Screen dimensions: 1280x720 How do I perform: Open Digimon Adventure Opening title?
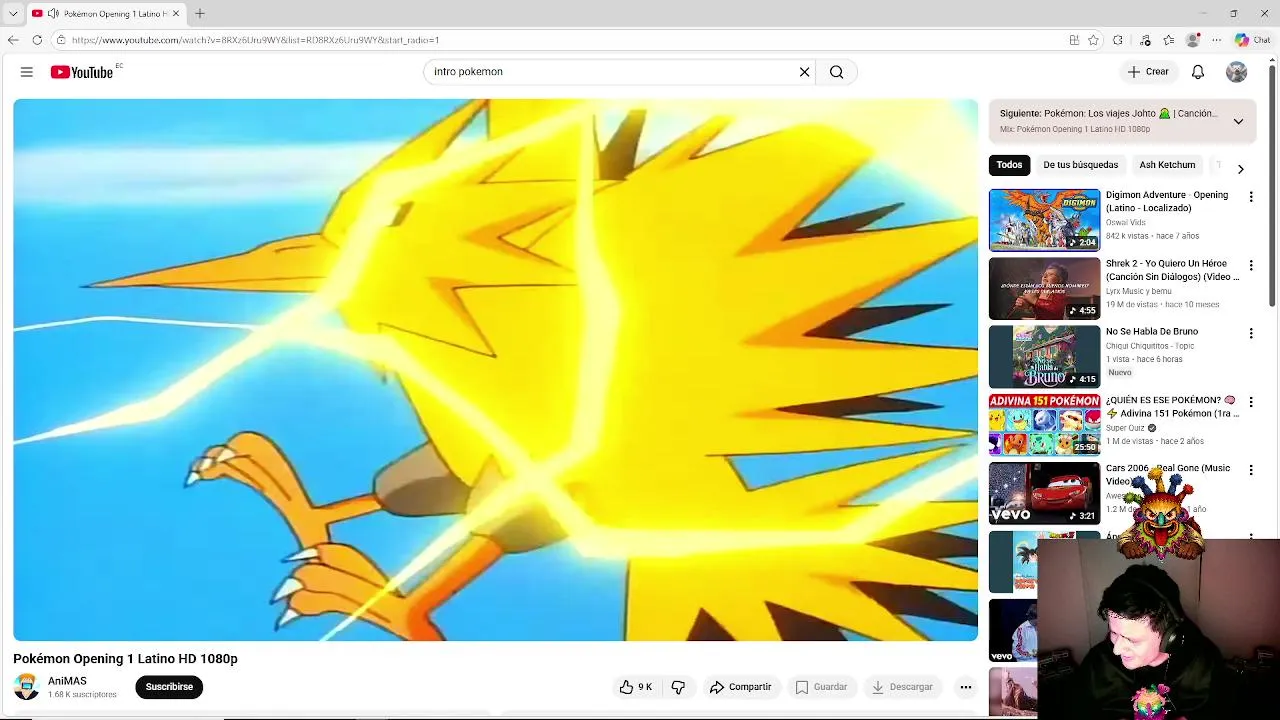[x=1167, y=201]
